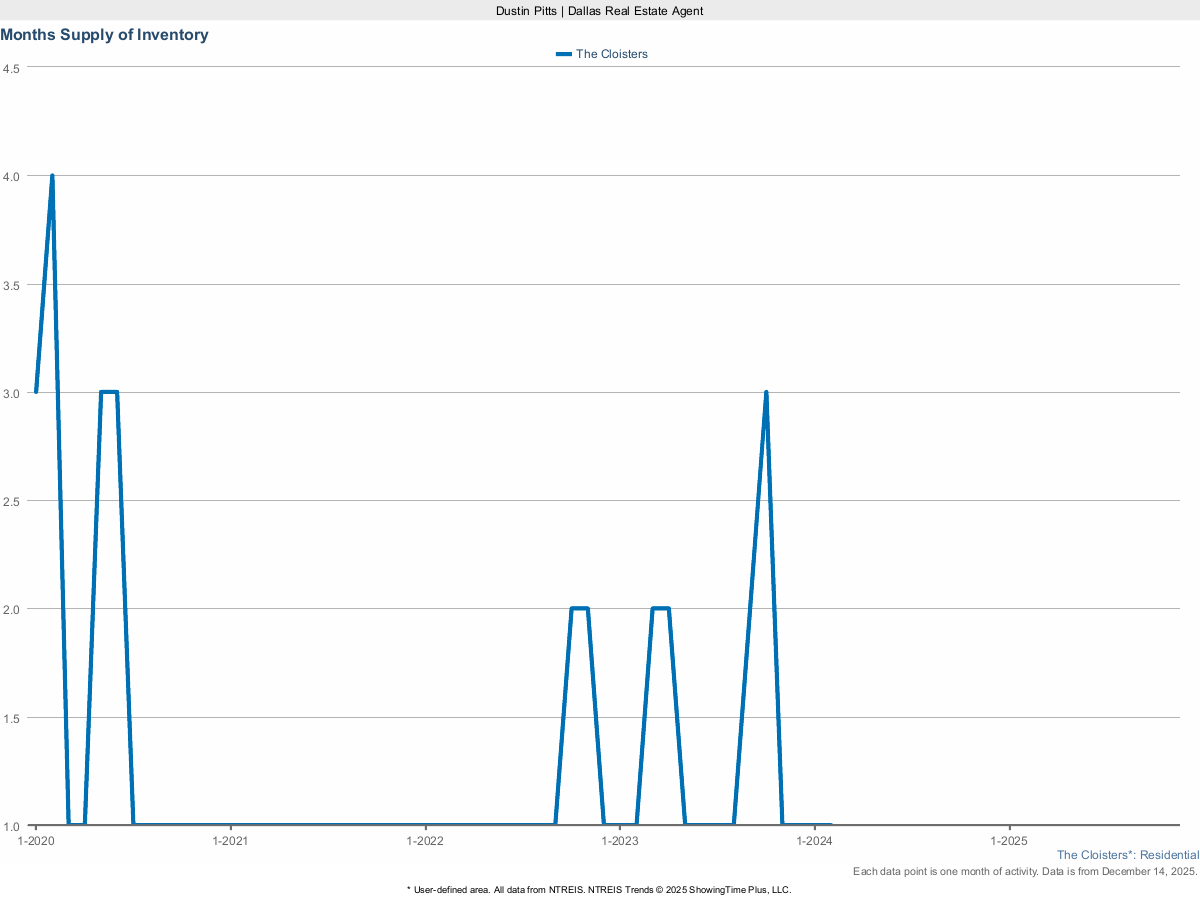Click the Months Supply of Inventory title
Image resolution: width=1200 pixels, height=900 pixels.
coord(105,35)
